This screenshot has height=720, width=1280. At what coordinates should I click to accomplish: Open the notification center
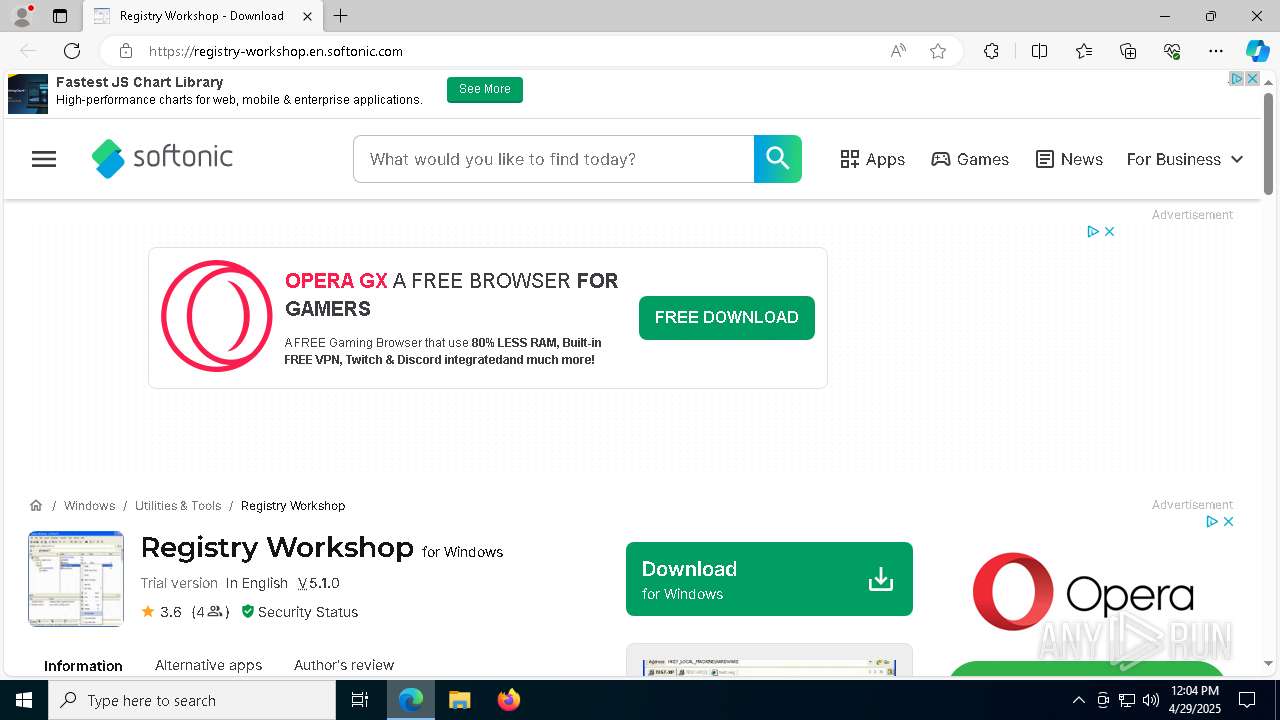pyautogui.click(x=1247, y=700)
